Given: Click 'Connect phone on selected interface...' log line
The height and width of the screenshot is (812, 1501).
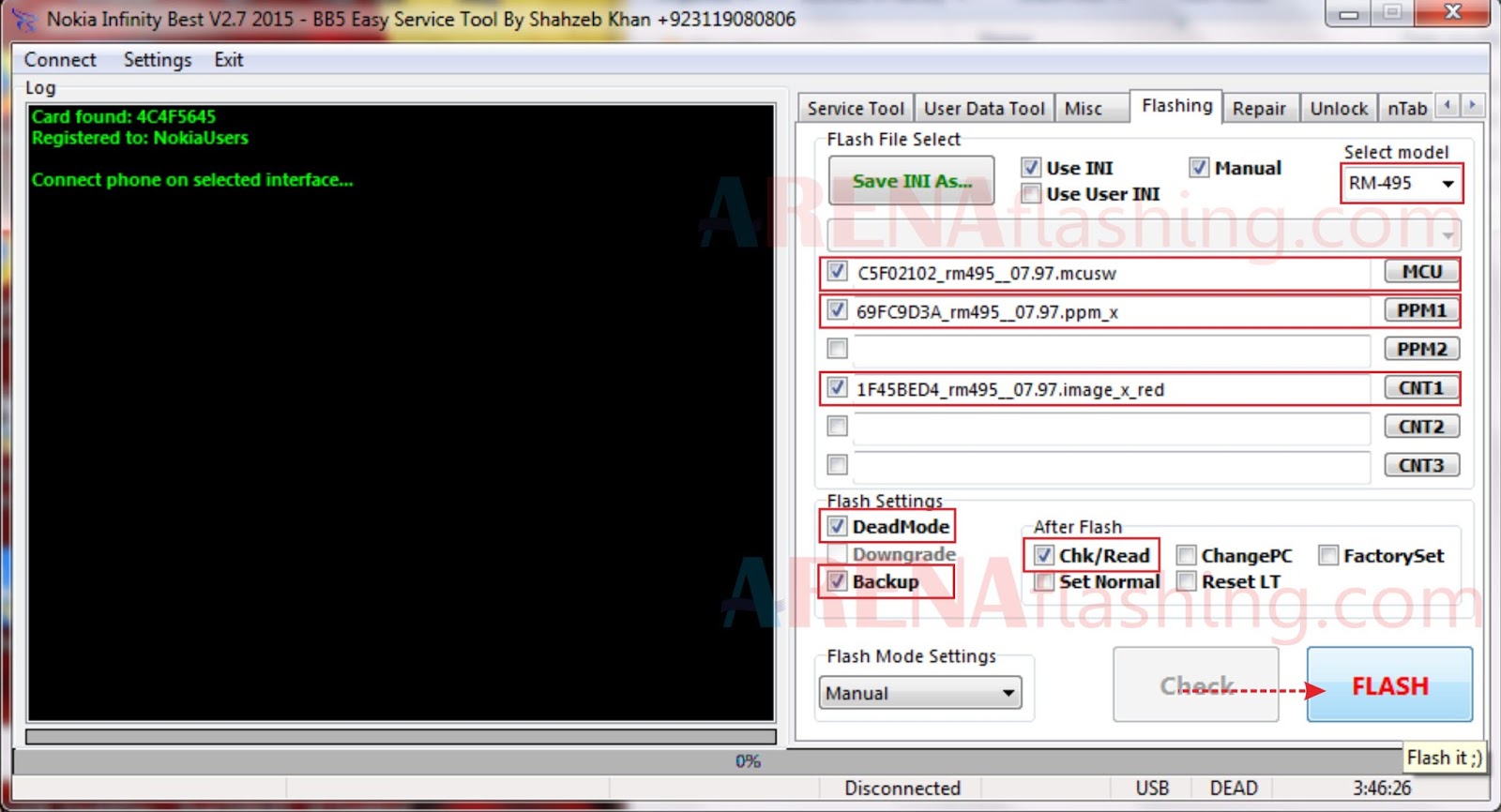Looking at the screenshot, I should 192,180.
